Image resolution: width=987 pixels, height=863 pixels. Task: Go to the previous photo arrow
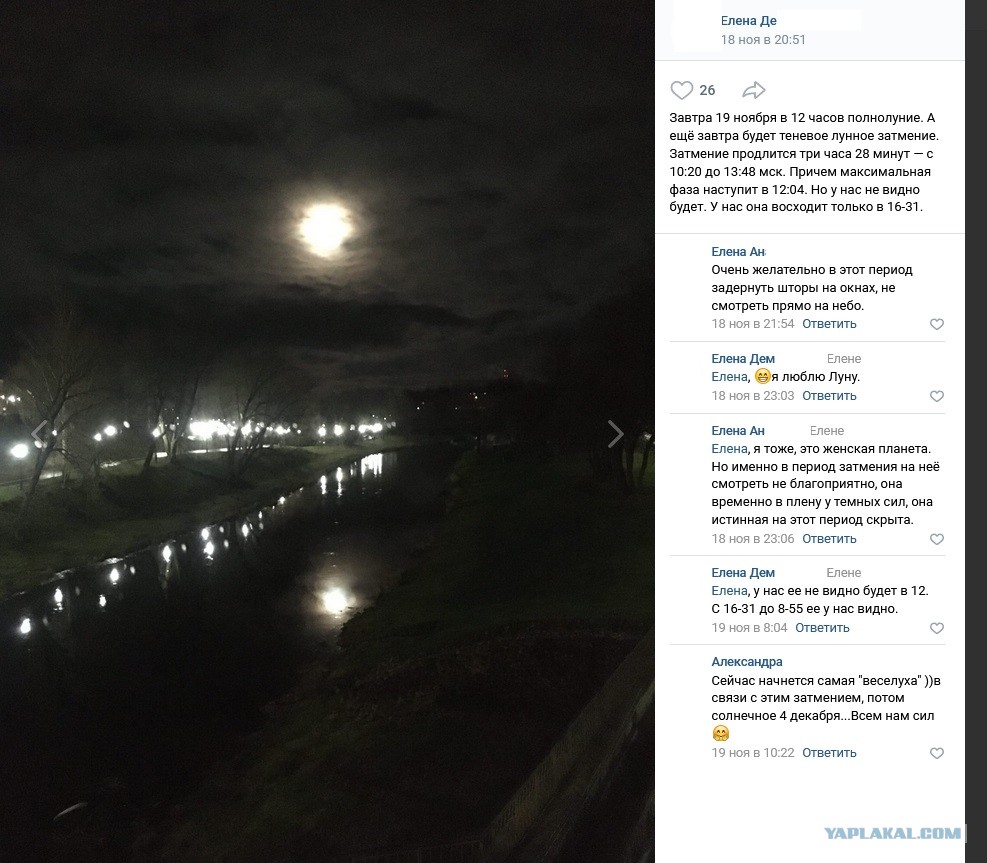39,434
